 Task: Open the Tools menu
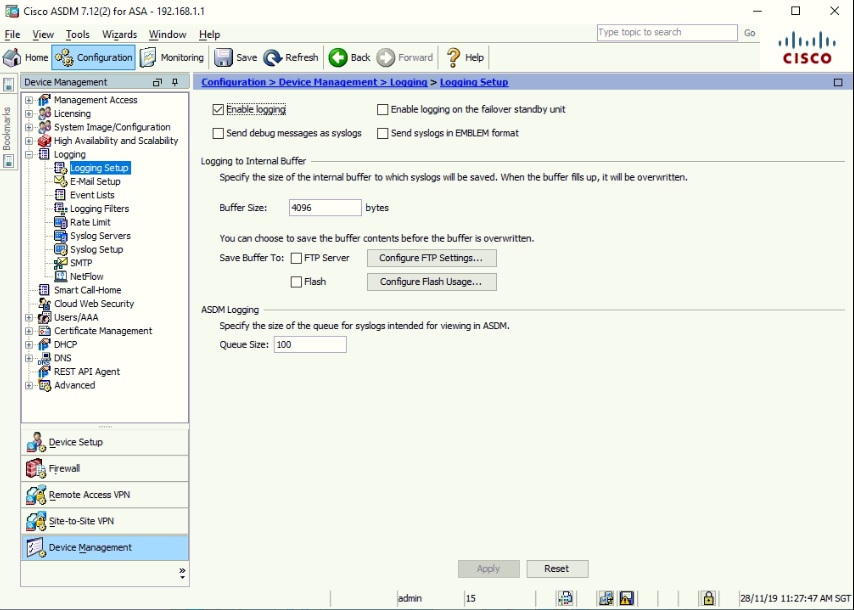tap(77, 34)
